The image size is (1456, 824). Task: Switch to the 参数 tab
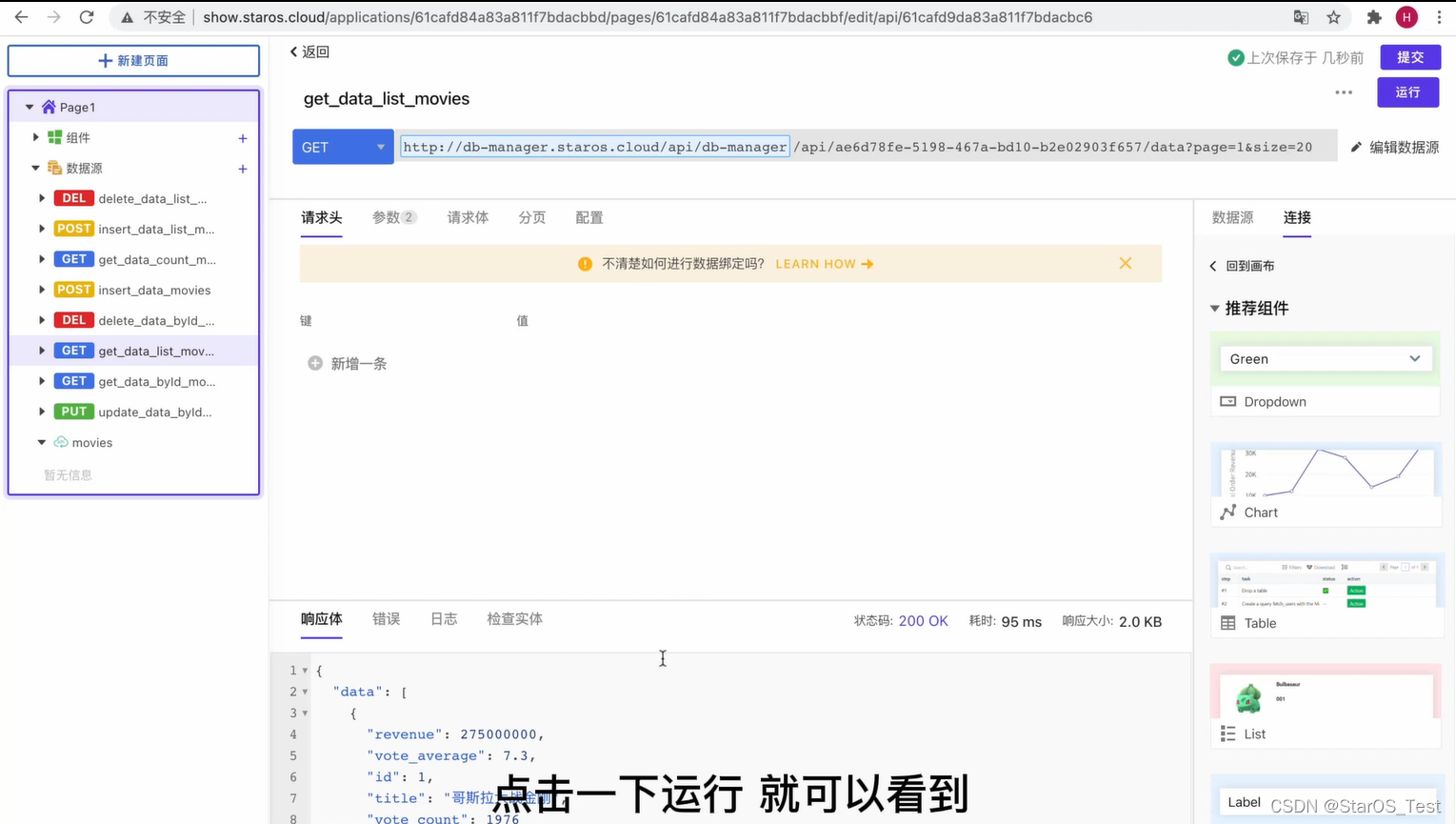coord(394,217)
